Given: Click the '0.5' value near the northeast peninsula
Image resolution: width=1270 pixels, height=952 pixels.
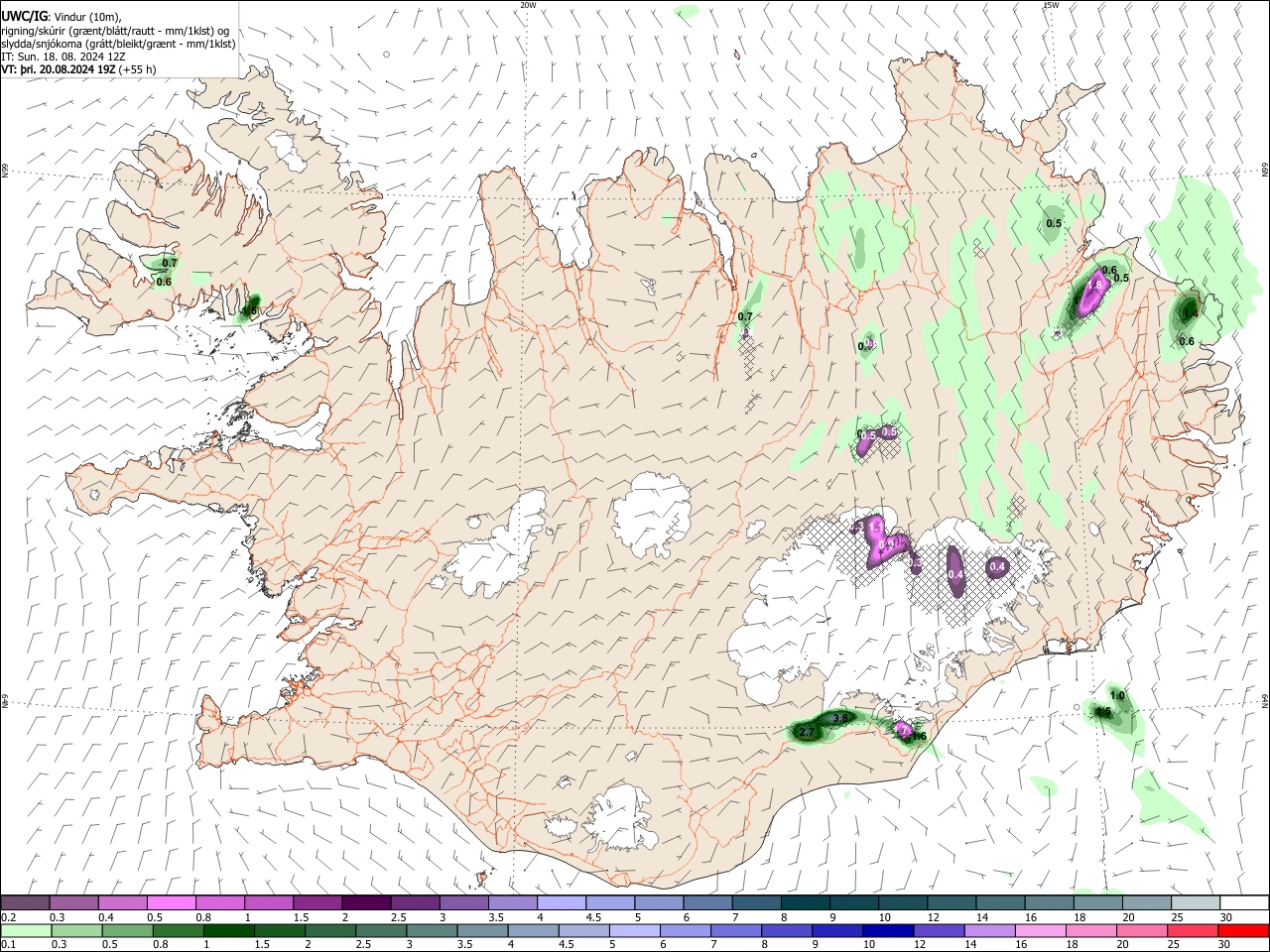Looking at the screenshot, I should point(1054,223).
